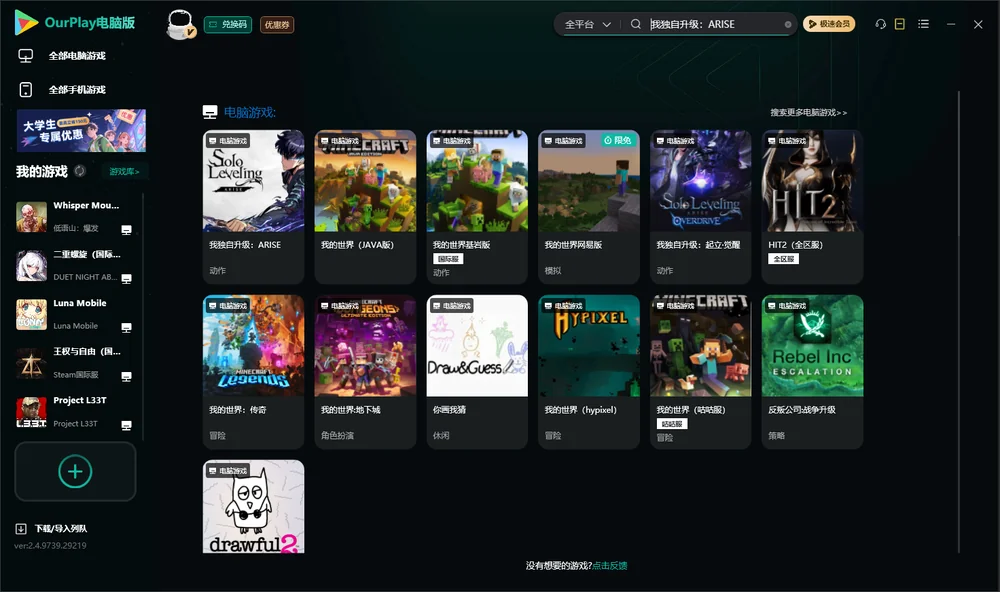This screenshot has height=592, width=1000.
Task: Clear the search box text
Action: click(x=788, y=25)
